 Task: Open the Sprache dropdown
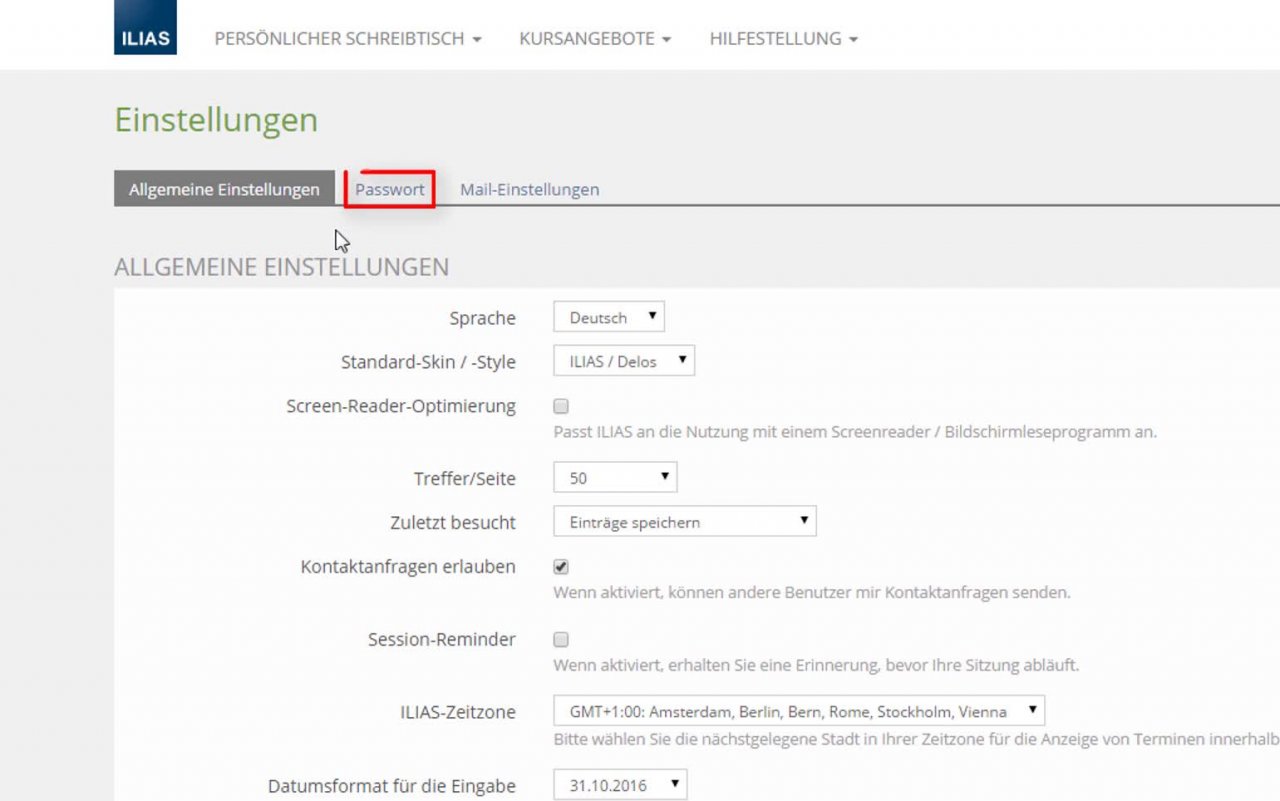pos(609,318)
